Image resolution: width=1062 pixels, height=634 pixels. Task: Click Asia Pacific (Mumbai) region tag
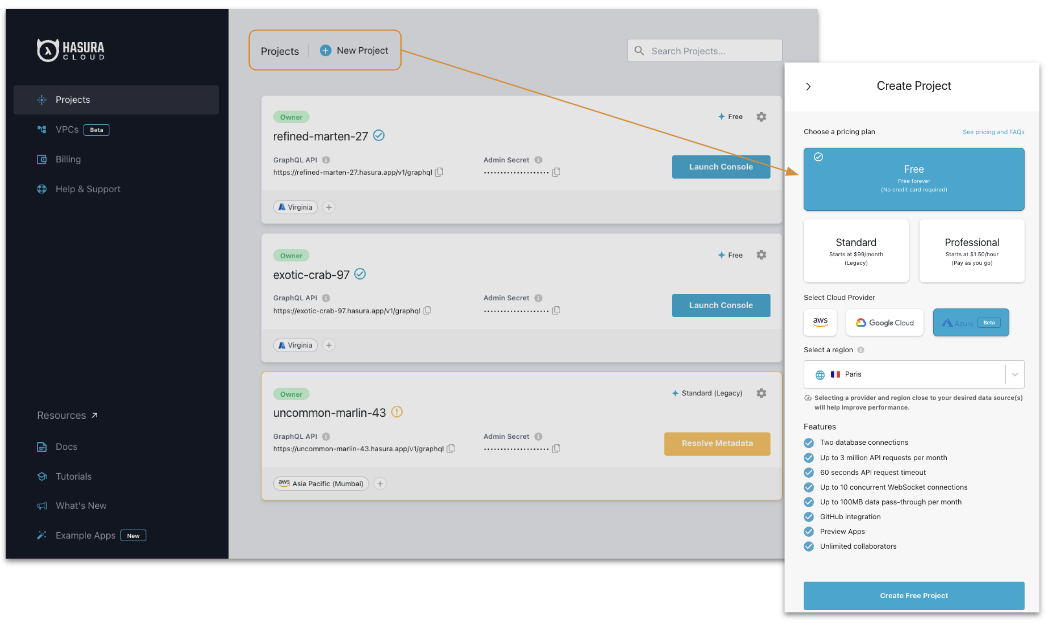[321, 484]
